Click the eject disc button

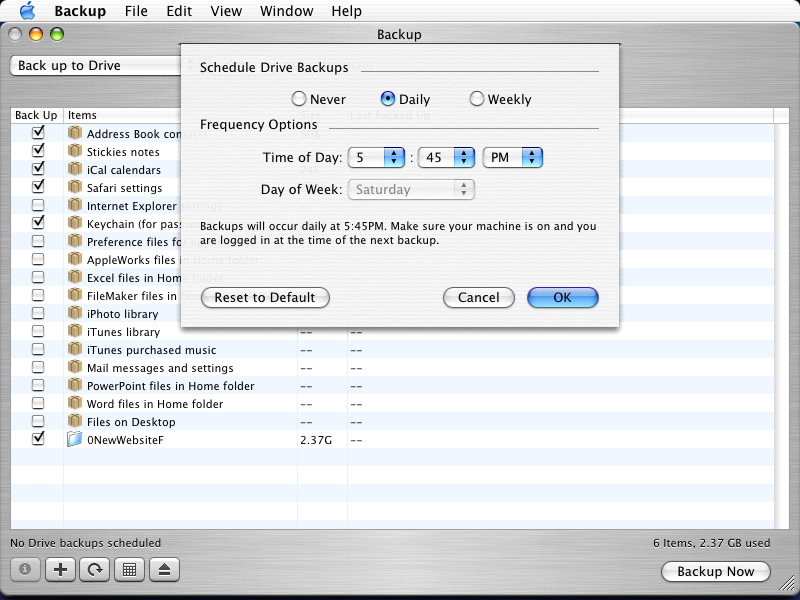164,569
